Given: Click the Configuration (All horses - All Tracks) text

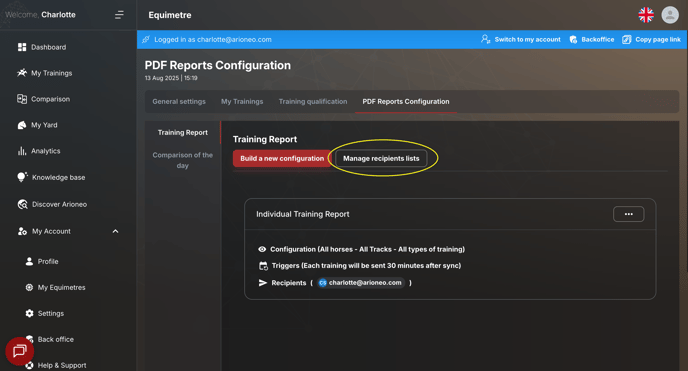Looking at the screenshot, I should [x=367, y=249].
